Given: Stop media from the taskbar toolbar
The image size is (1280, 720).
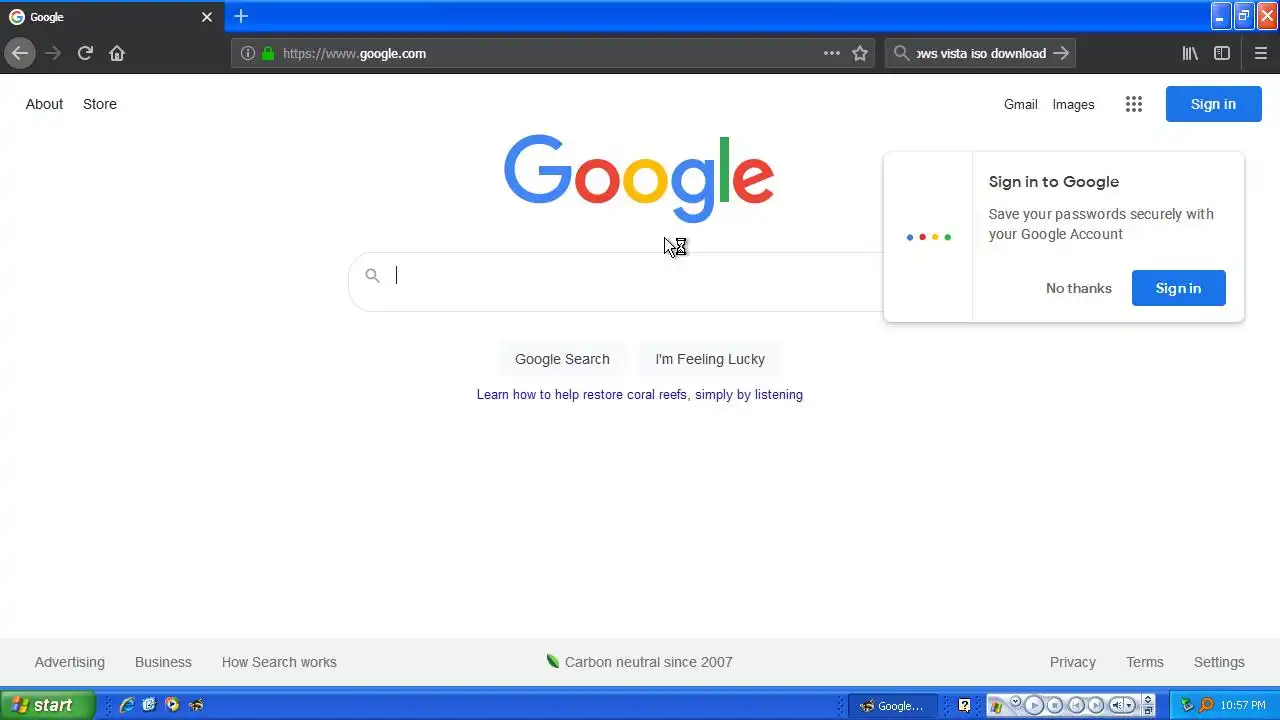Looking at the screenshot, I should 1055,706.
